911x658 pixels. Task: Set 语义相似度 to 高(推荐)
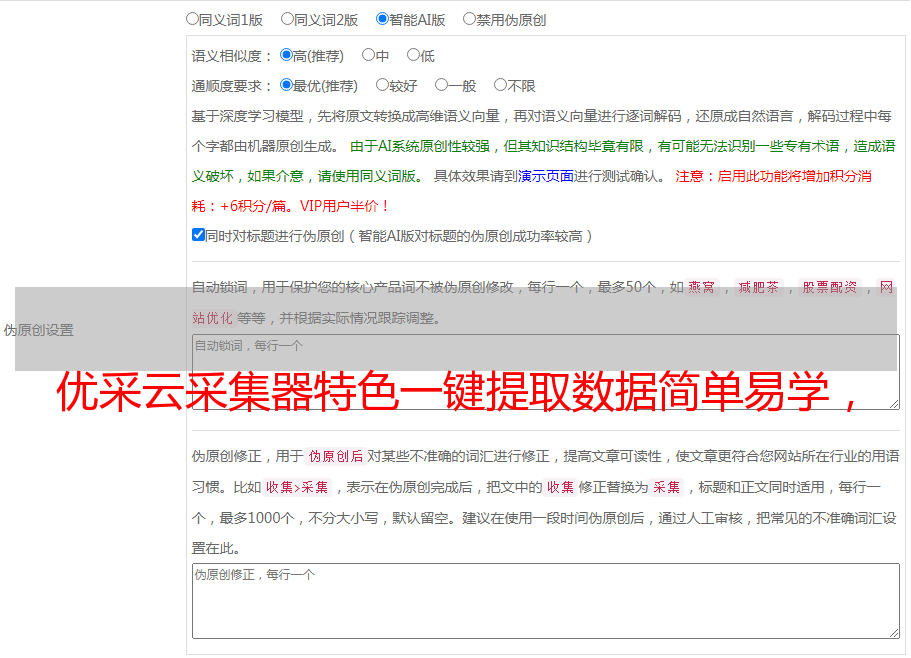click(286, 55)
